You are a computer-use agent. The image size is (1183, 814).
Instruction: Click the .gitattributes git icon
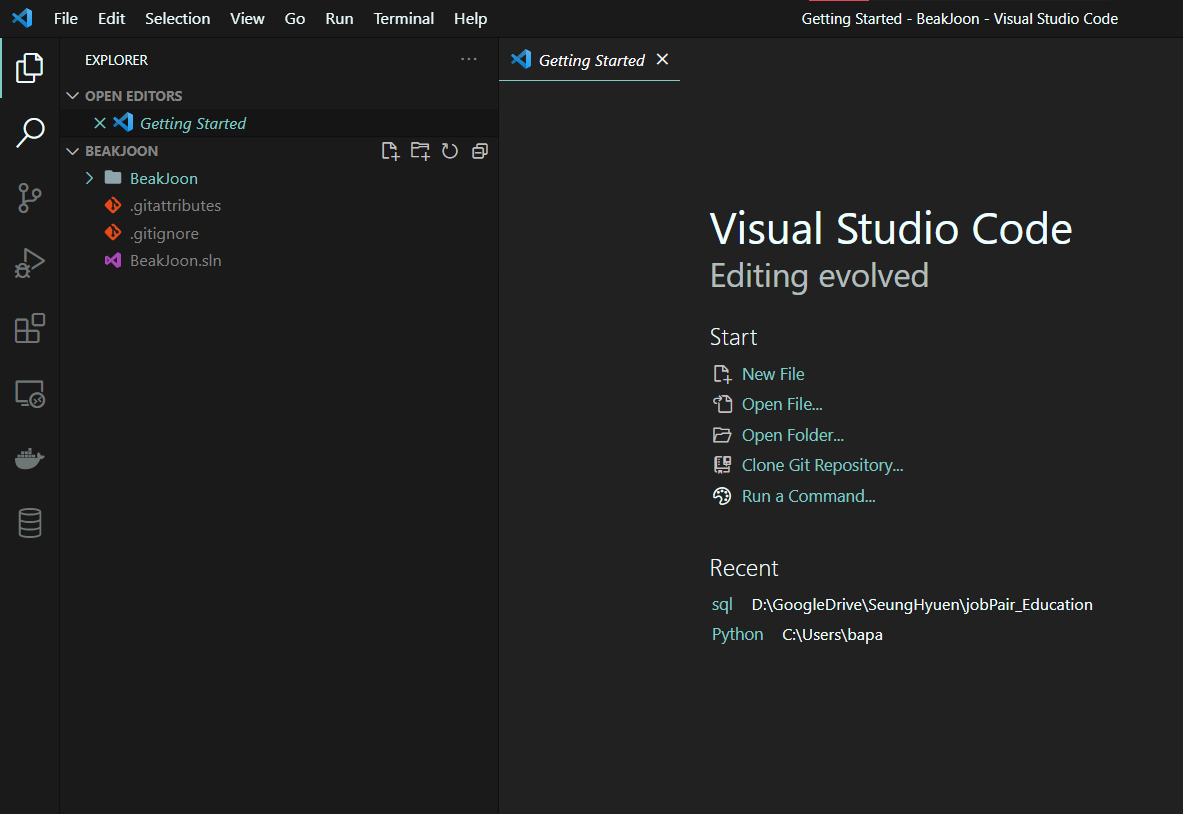point(113,205)
